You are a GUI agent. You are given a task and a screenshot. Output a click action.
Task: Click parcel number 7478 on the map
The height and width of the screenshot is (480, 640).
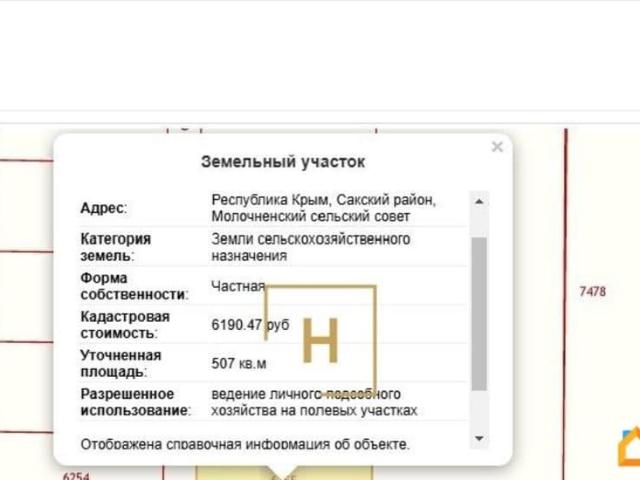(x=593, y=291)
